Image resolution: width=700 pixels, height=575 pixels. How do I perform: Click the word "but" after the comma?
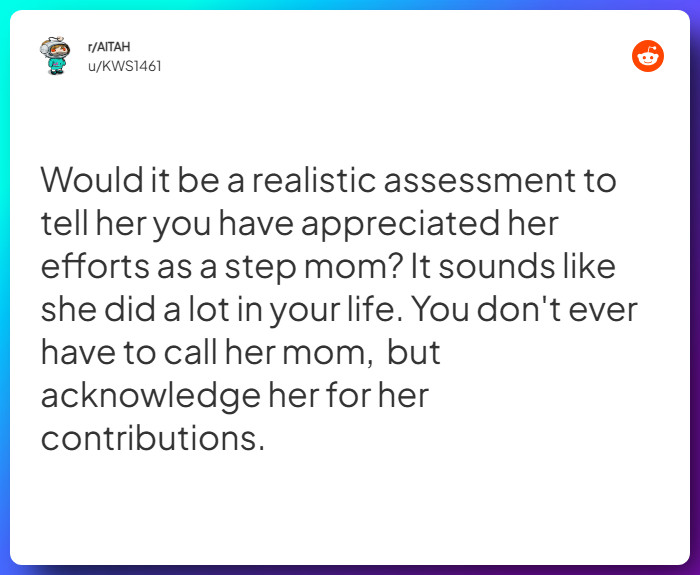[413, 352]
